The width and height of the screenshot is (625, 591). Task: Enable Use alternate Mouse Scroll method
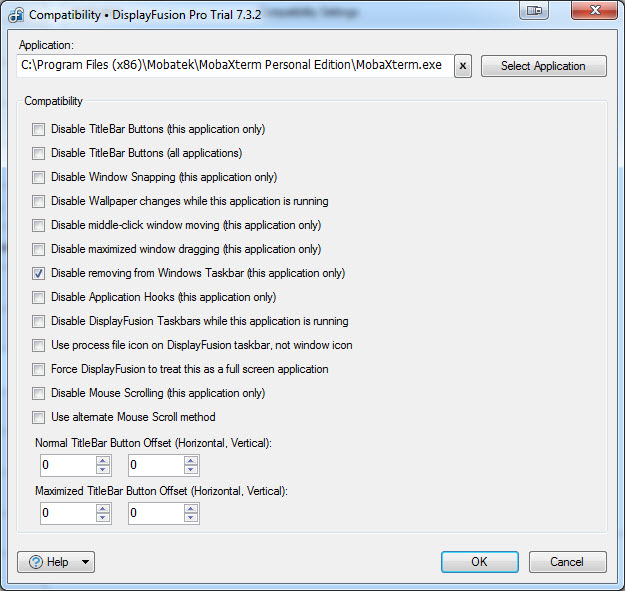[x=38, y=417]
